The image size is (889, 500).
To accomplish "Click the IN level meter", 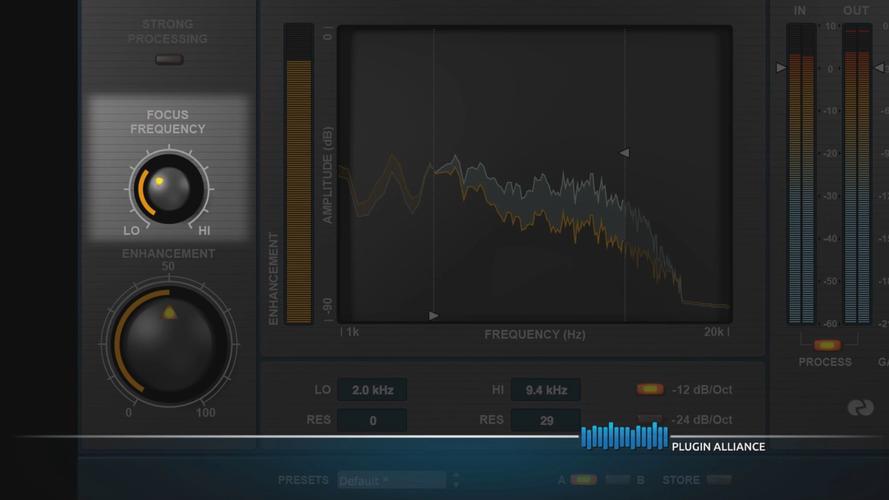I will (x=801, y=173).
